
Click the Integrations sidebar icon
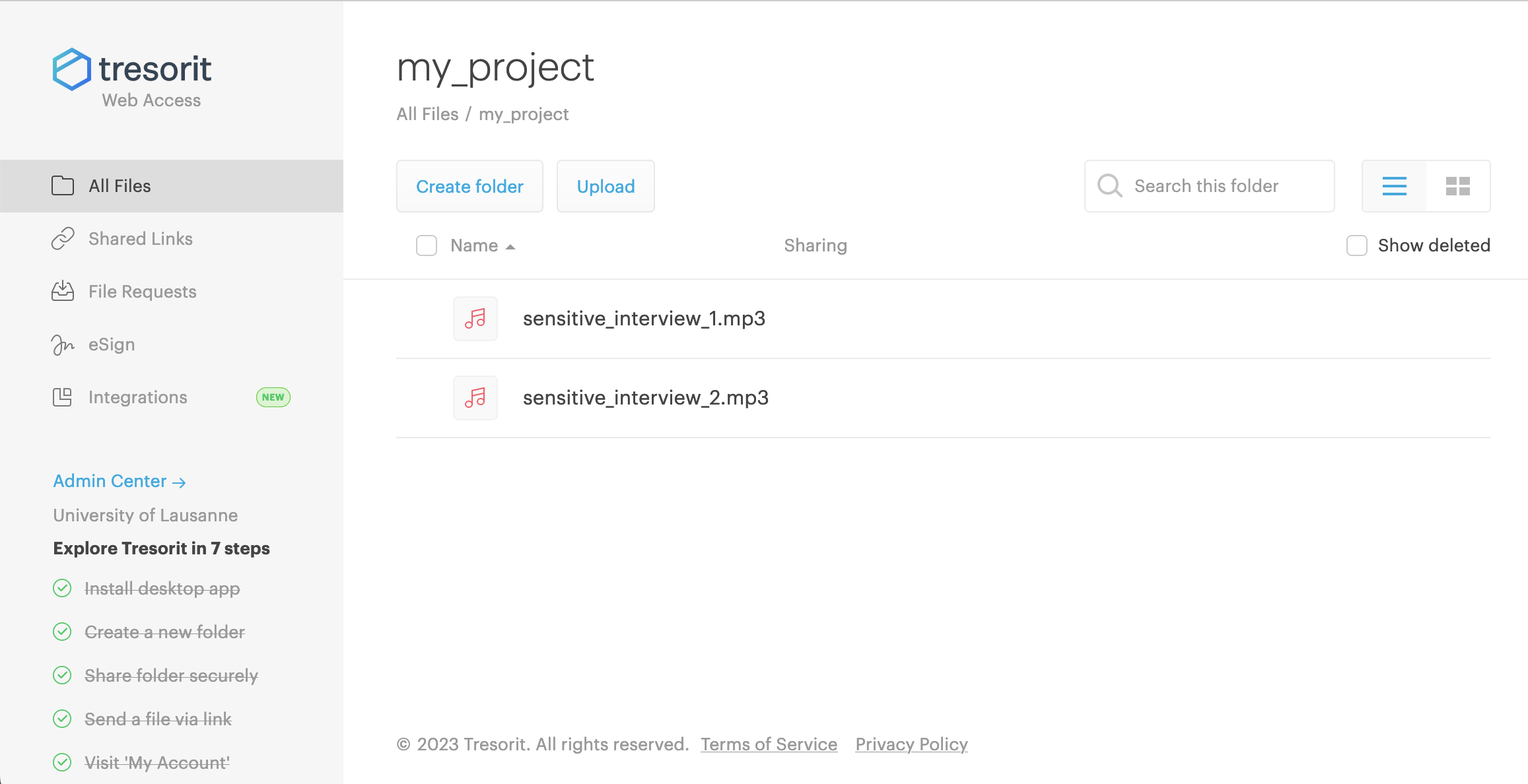pyautogui.click(x=63, y=397)
